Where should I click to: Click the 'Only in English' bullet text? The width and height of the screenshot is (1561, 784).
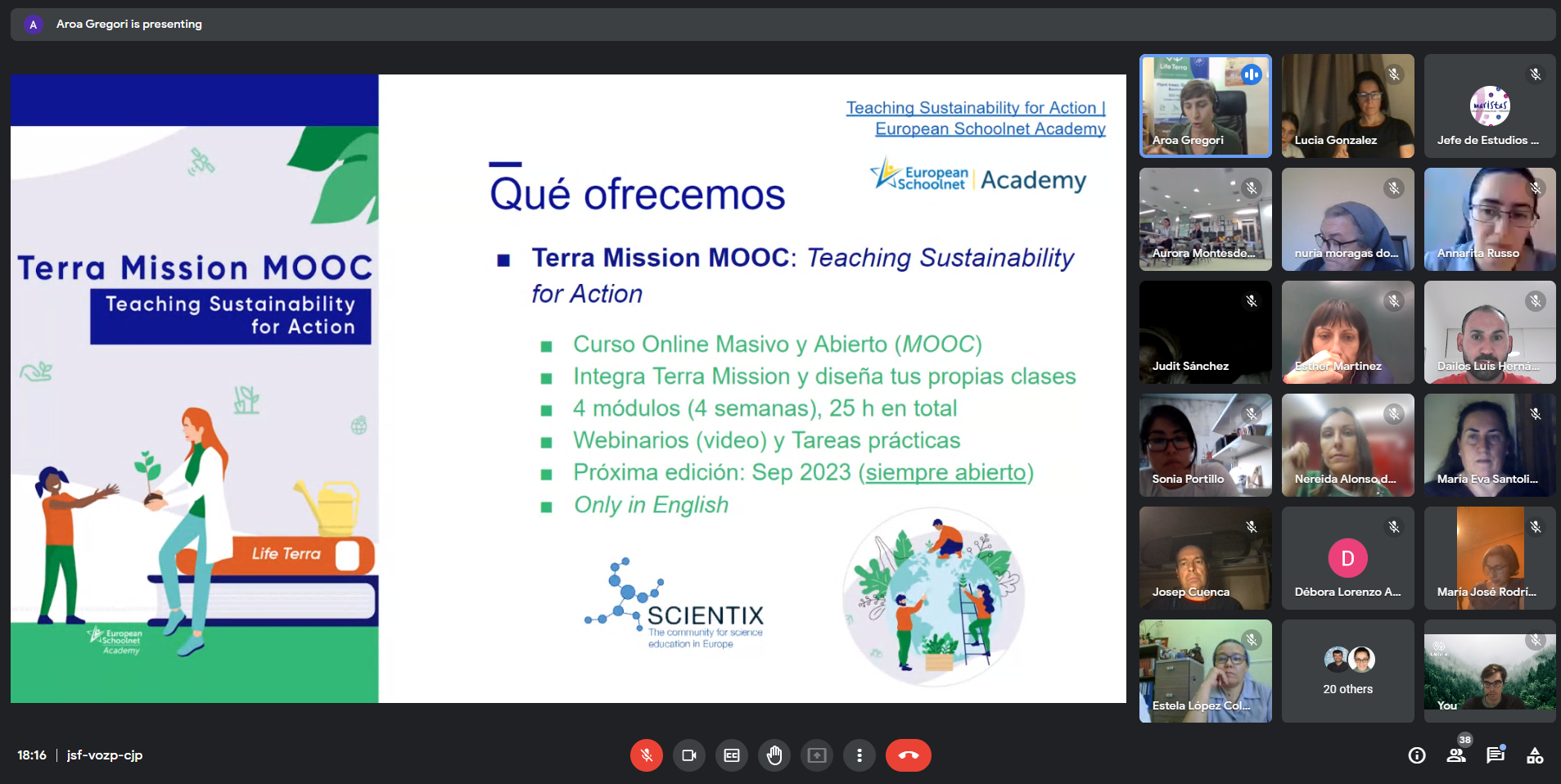click(x=651, y=505)
